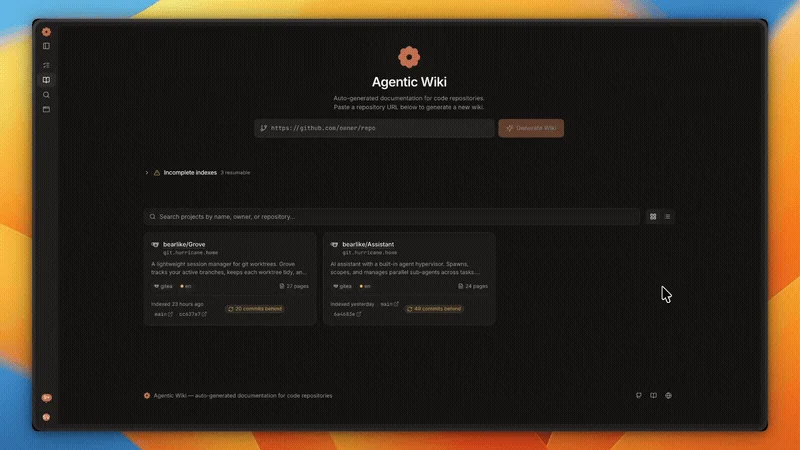Click the '3 resumable' label

pyautogui.click(x=235, y=172)
